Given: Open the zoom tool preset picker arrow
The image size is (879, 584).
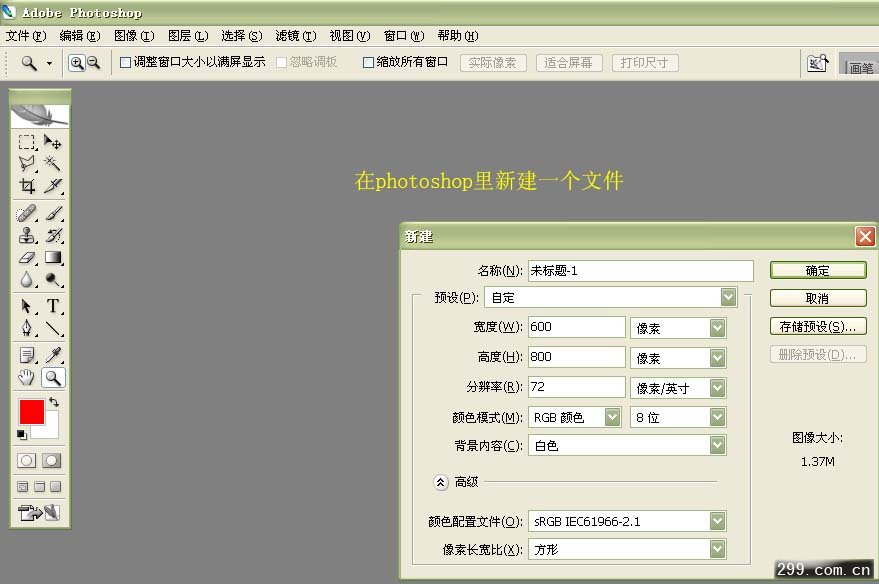Looking at the screenshot, I should point(49,63).
